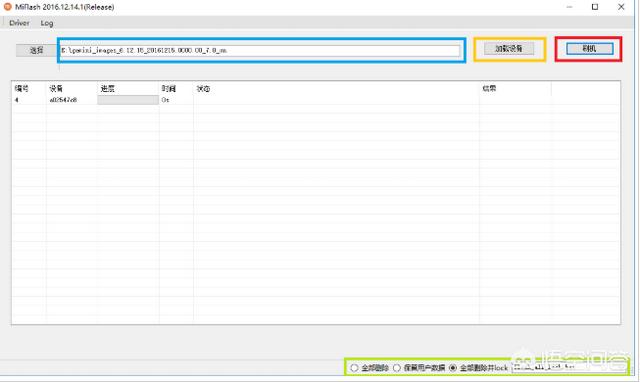Click the 加载设备 refresh devices button
This screenshot has width=640, height=382.
click(x=509, y=49)
